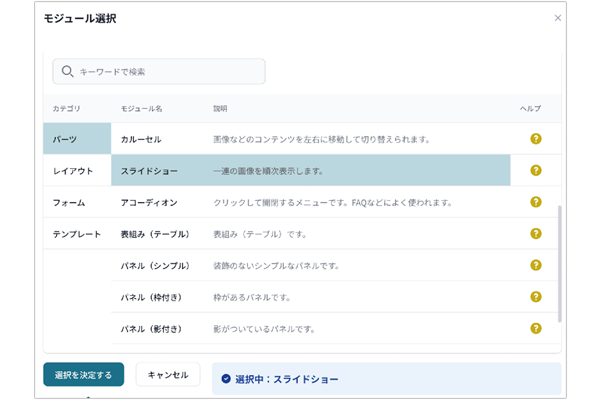
Task: Open the フォーム category
Action: (x=76, y=202)
